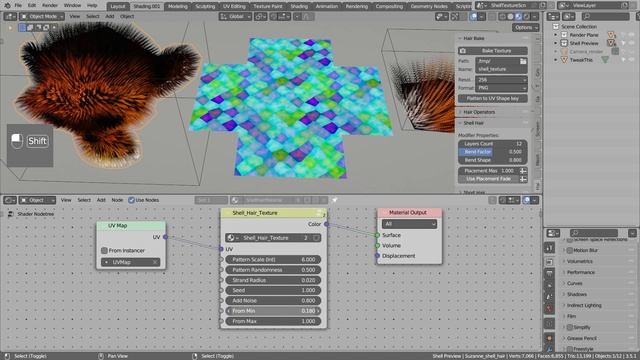Screen dimensions: 640x360
Task: Toggle the Use Nodes checkbox
Action: (131, 200)
